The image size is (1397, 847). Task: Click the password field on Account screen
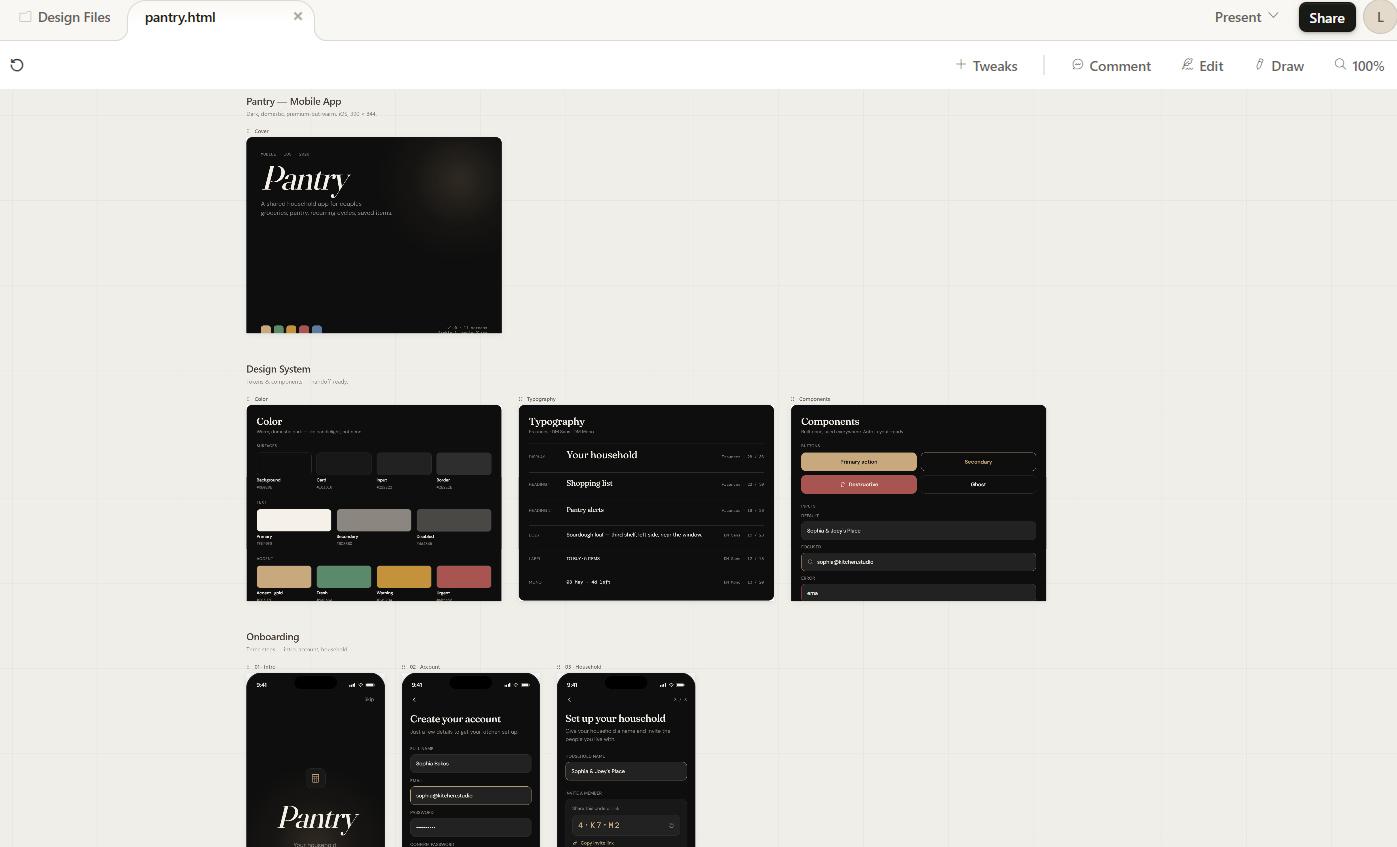[x=470, y=827]
